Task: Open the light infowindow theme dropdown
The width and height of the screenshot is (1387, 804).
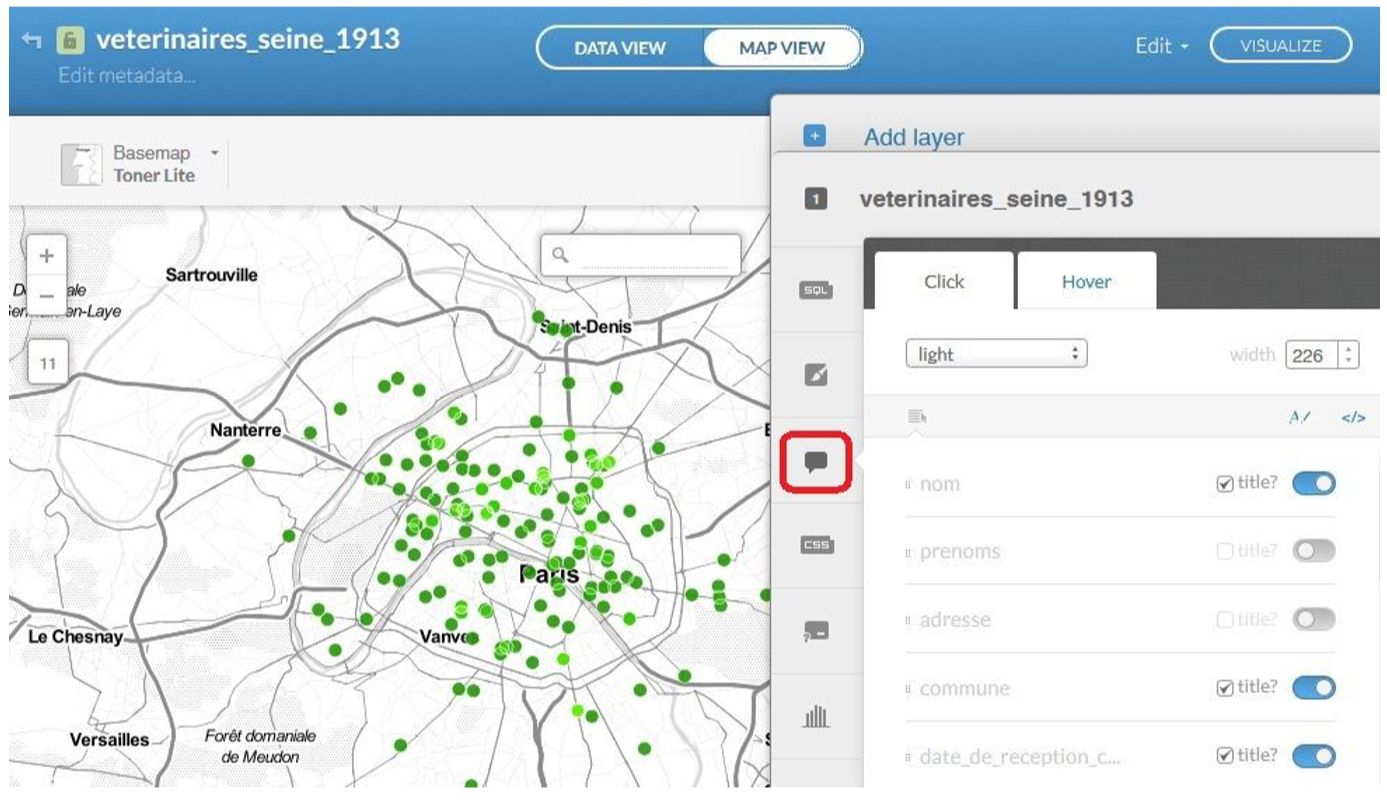Action: tap(995, 354)
